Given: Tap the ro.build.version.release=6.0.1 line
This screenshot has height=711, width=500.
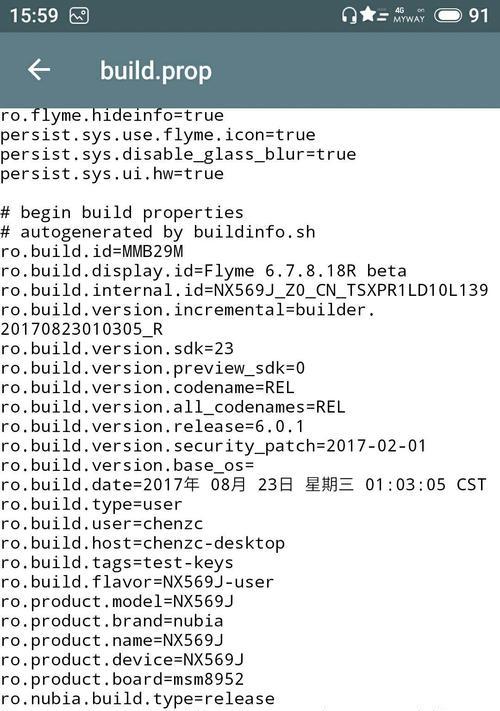Looking at the screenshot, I should 152,426.
